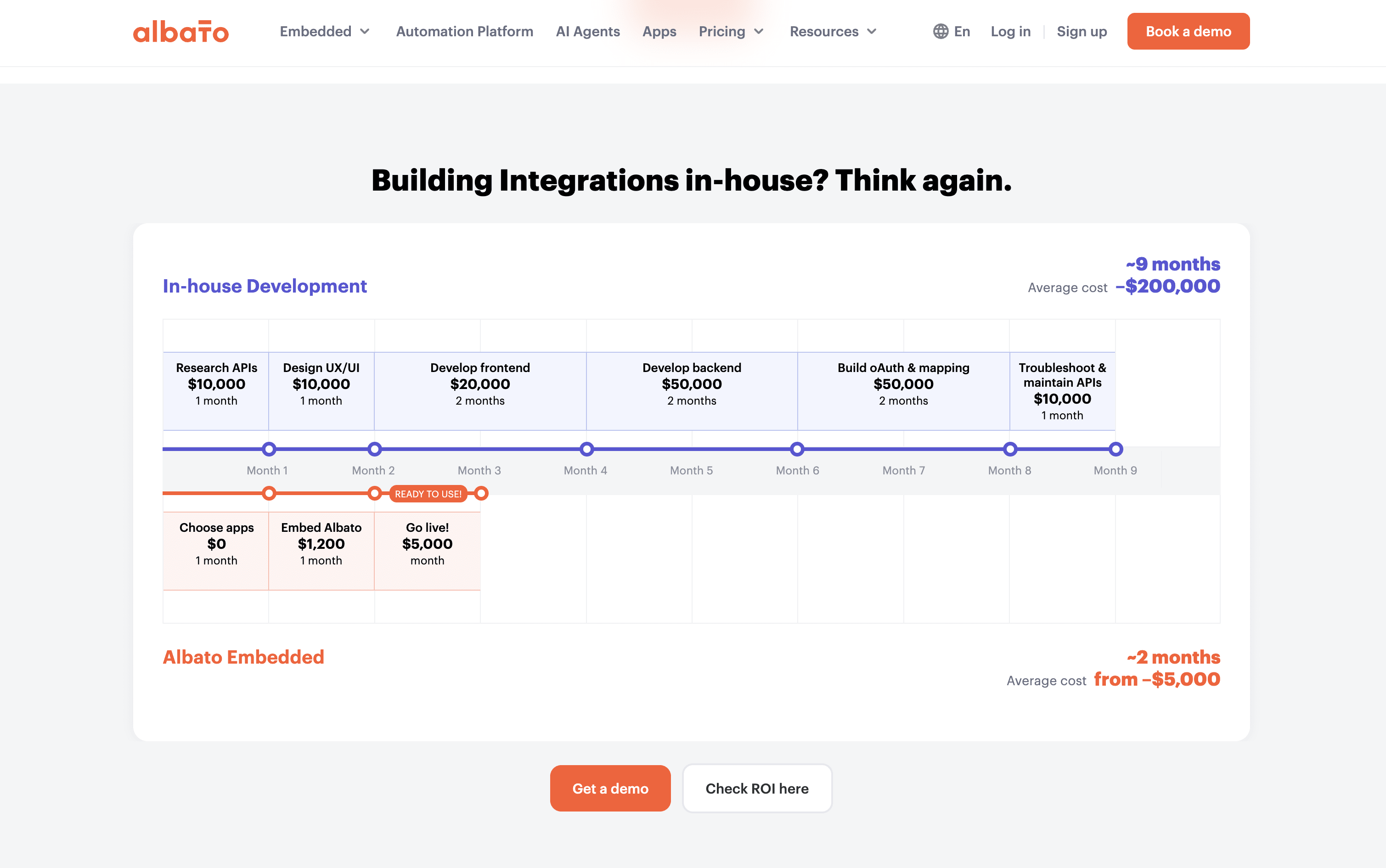Click the ~$200,000 average cost value

pos(1167,286)
